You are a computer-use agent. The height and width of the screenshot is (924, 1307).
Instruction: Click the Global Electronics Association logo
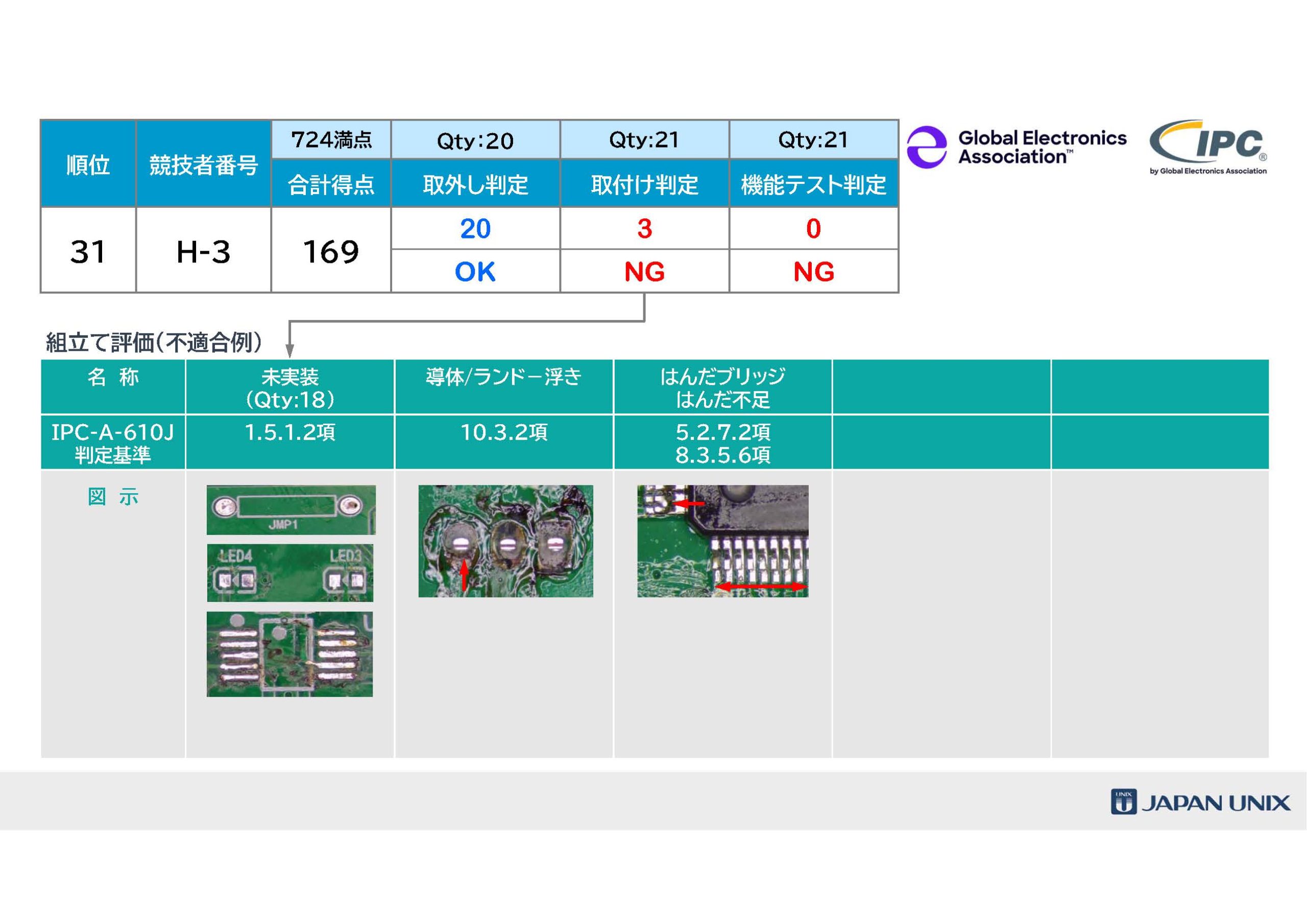1016,147
